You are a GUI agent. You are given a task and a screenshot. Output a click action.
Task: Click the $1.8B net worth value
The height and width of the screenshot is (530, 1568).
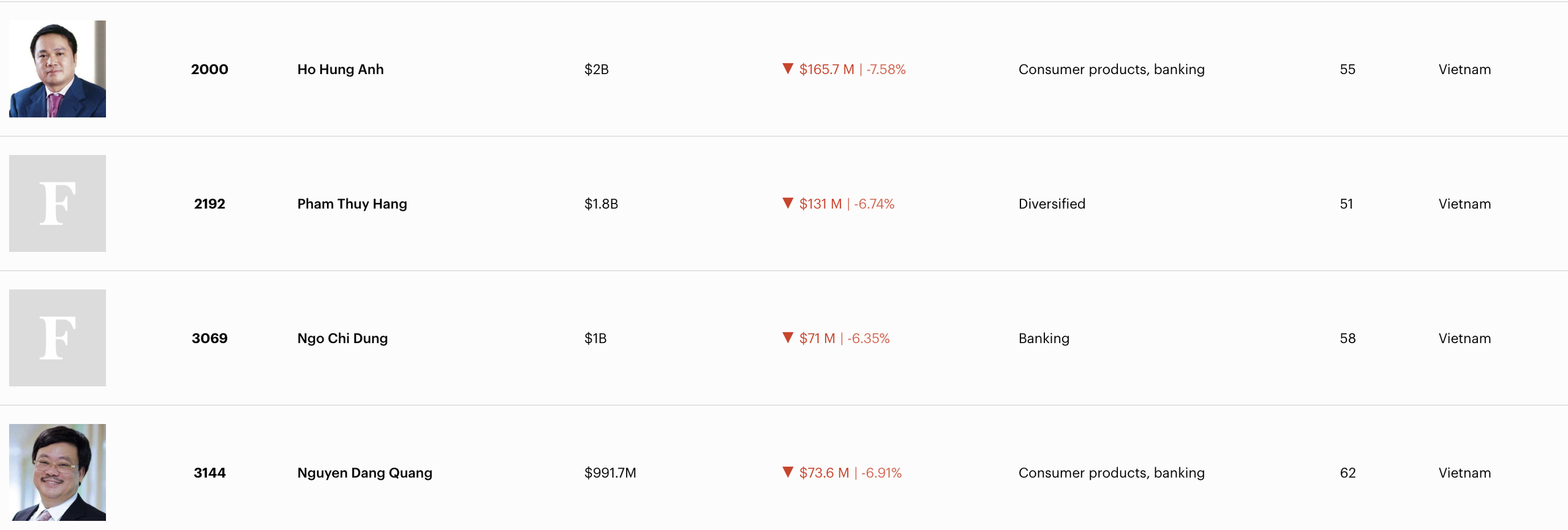point(601,204)
